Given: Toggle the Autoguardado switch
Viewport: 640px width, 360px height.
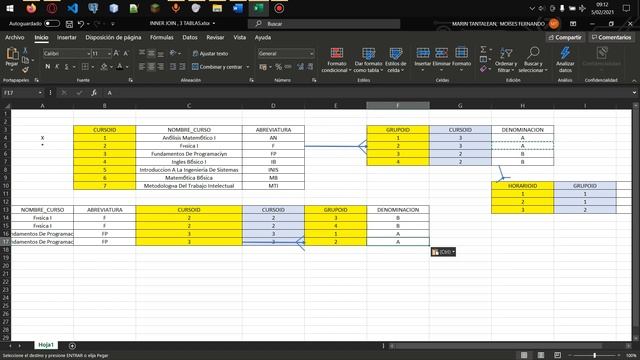Looking at the screenshot, I should tap(52, 24).
